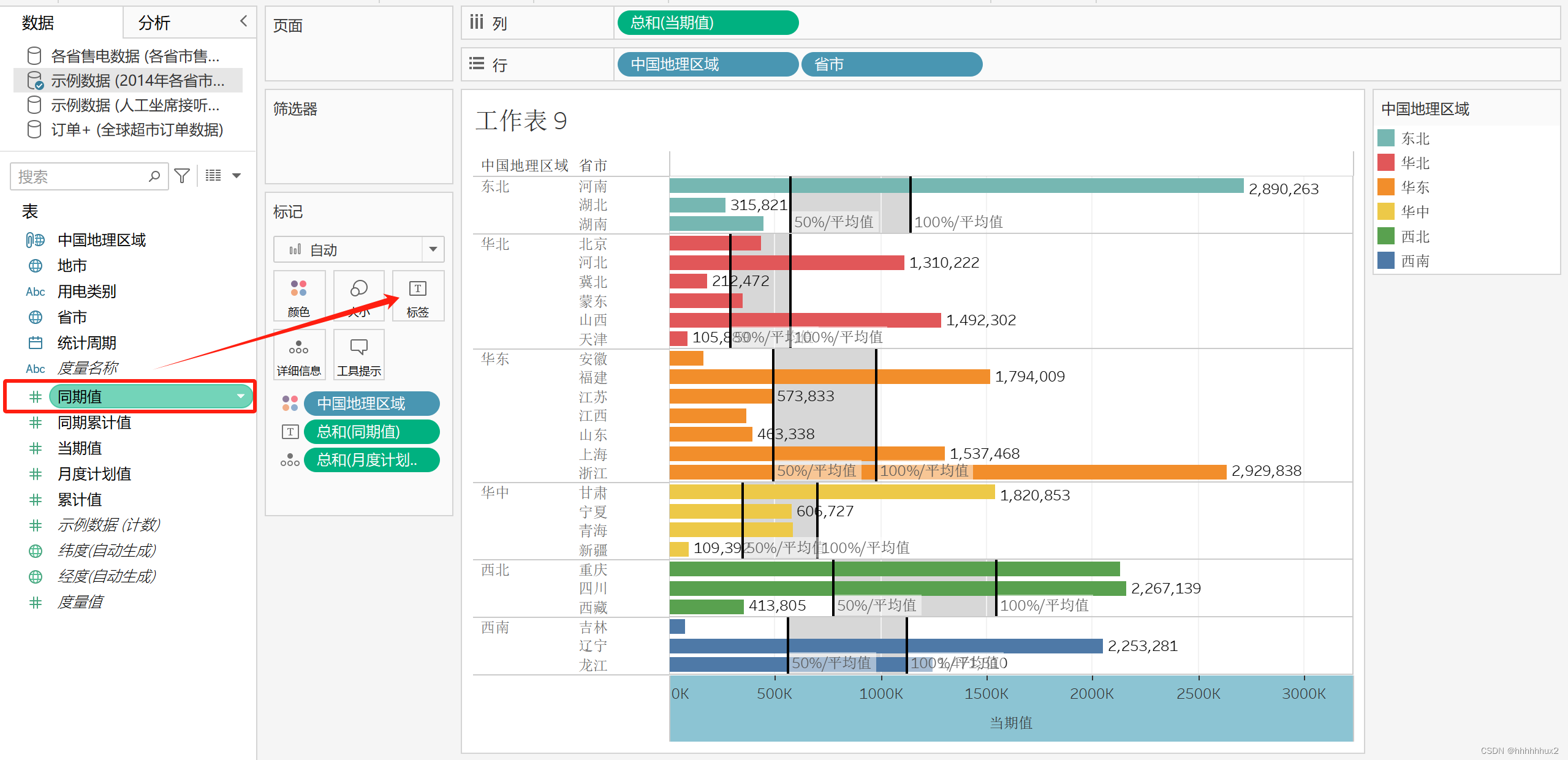Click the search magnifier icon

pyautogui.click(x=154, y=176)
